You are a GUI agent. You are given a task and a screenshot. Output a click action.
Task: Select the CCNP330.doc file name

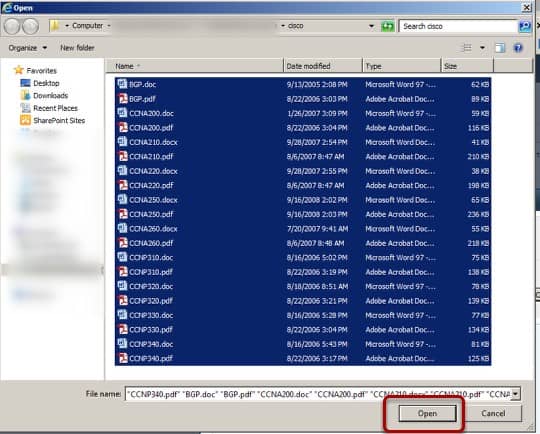(151, 316)
